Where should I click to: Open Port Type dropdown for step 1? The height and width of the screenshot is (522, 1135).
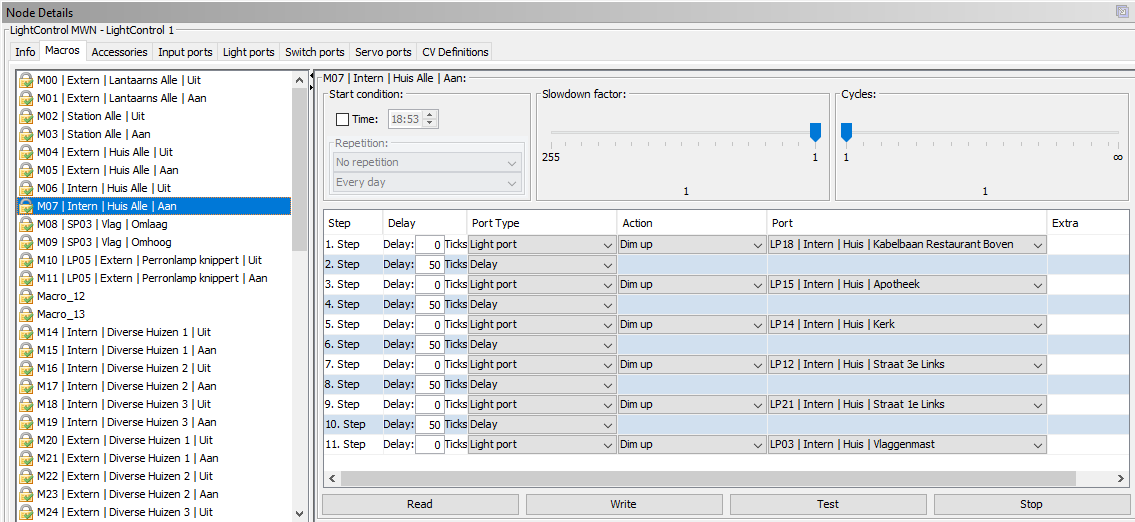tap(542, 245)
